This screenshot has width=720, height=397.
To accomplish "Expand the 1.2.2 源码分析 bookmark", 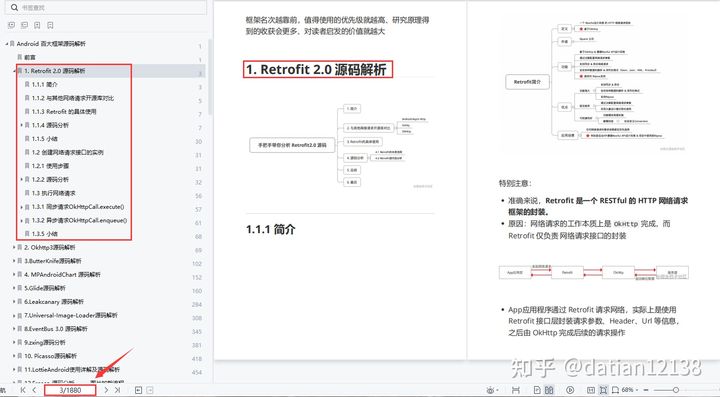I will click(22, 179).
